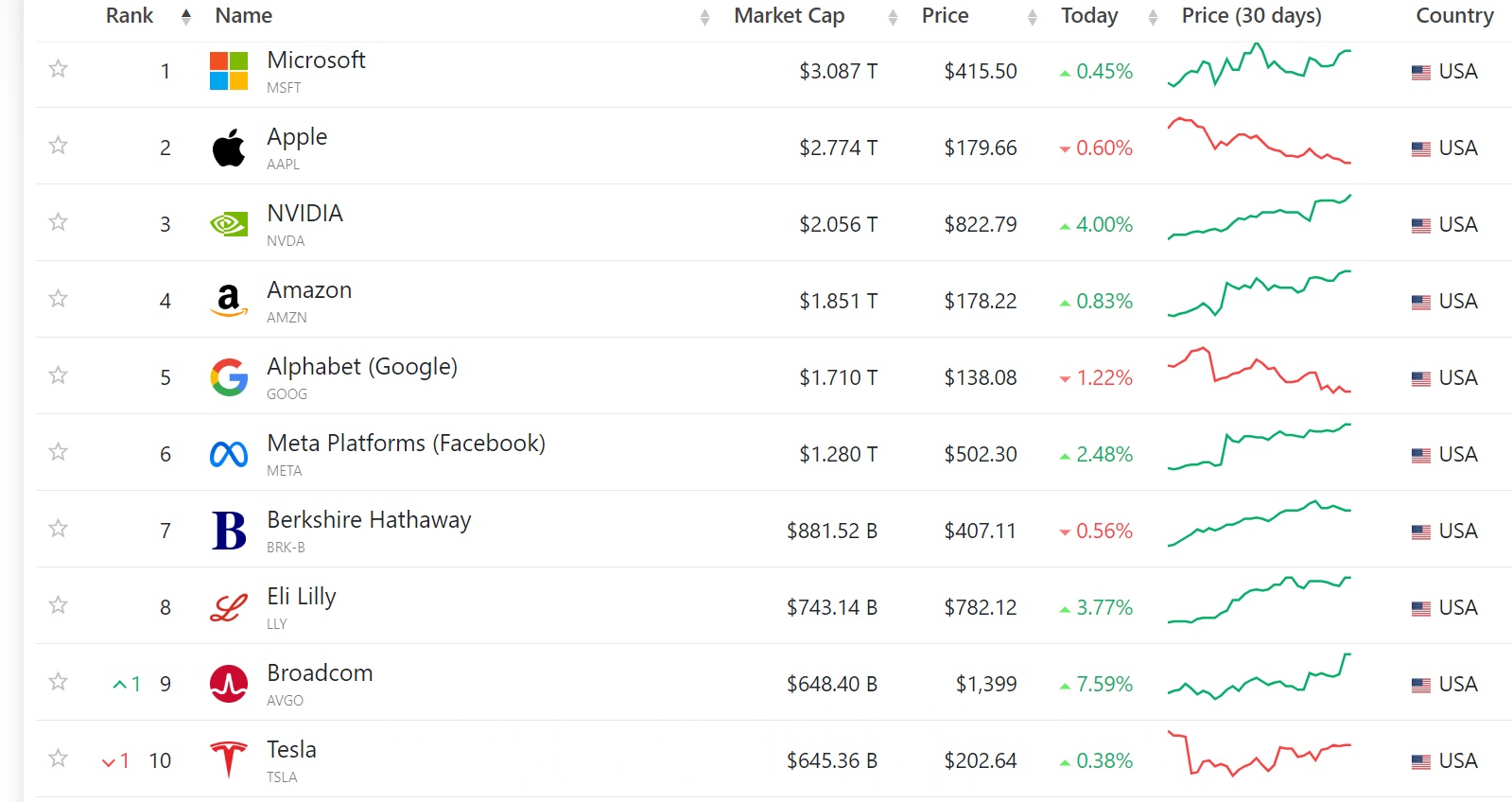Click the Microsoft logo icon
The width and height of the screenshot is (1512, 802).
(x=229, y=71)
